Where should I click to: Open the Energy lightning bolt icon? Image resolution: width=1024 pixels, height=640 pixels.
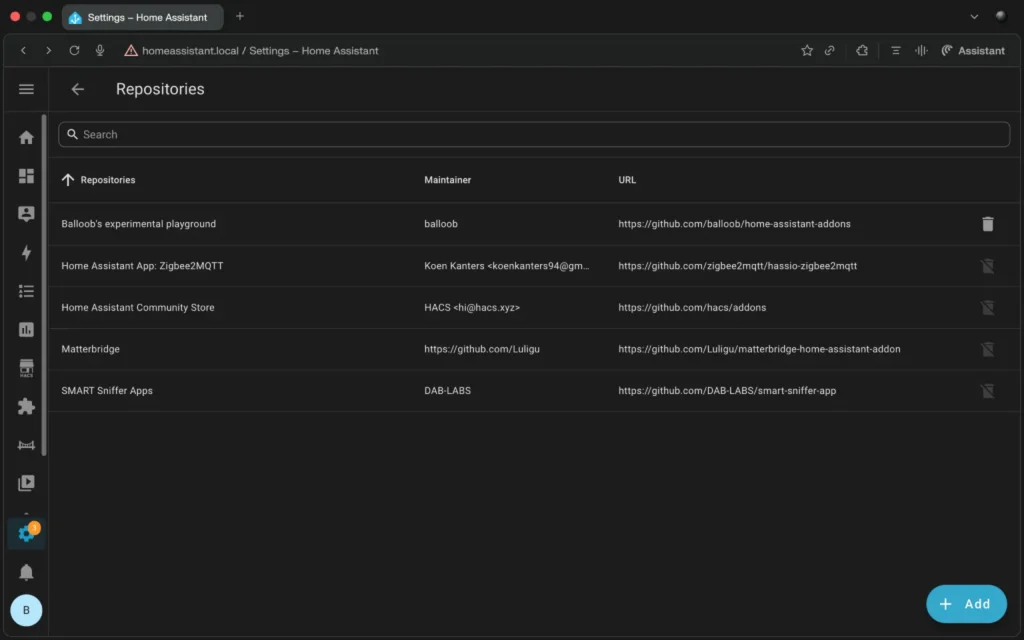(x=26, y=253)
